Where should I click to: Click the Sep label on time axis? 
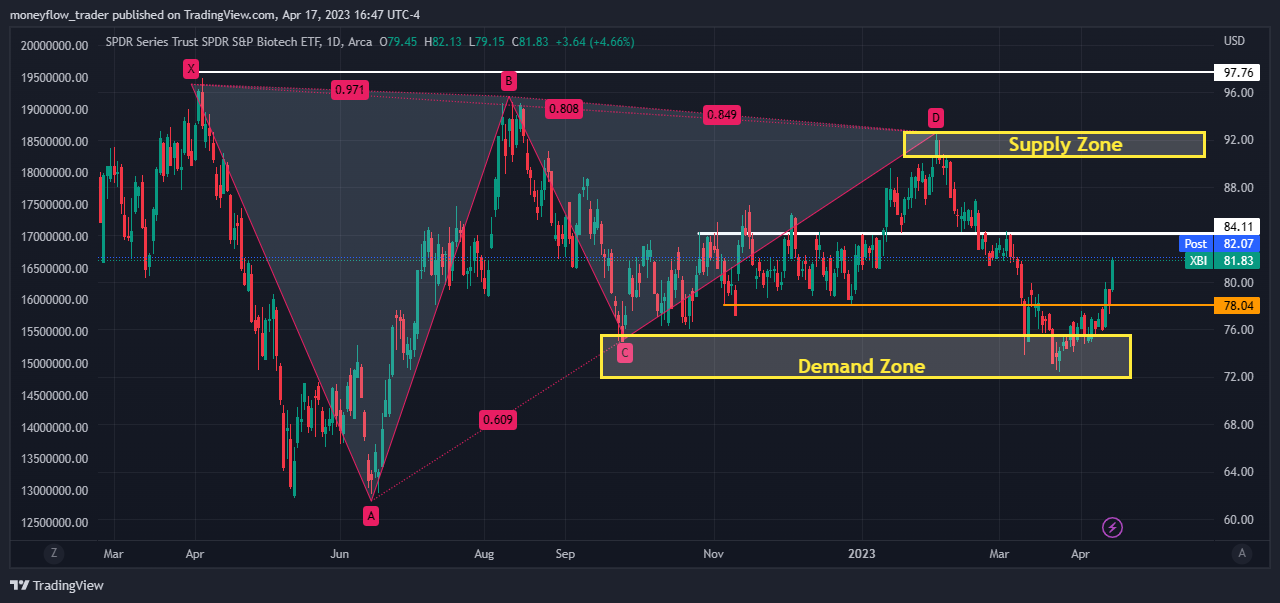[x=564, y=553]
